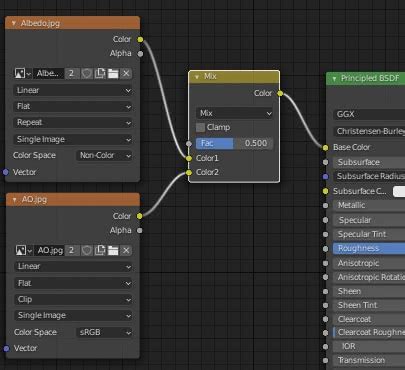The image size is (405, 370).
Task: Open image browser icon in AO.jpg node
Action: (24, 250)
